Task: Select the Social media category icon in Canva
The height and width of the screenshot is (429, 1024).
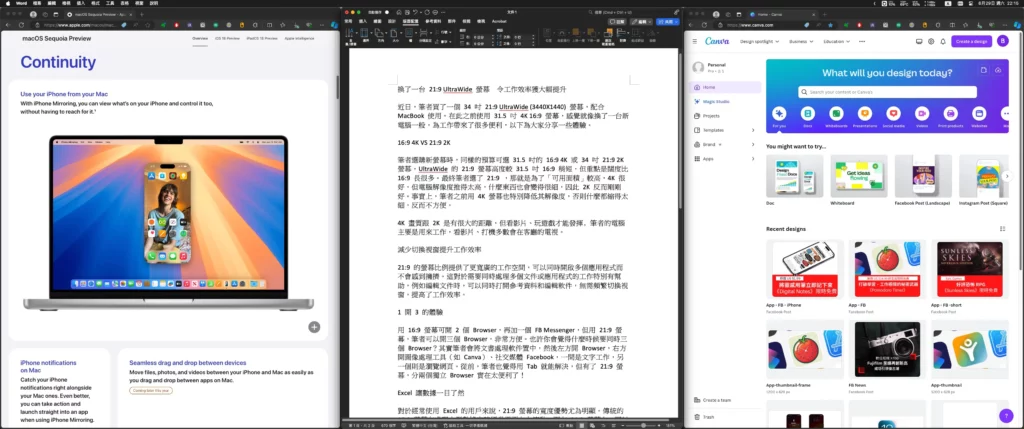Action: [893, 113]
